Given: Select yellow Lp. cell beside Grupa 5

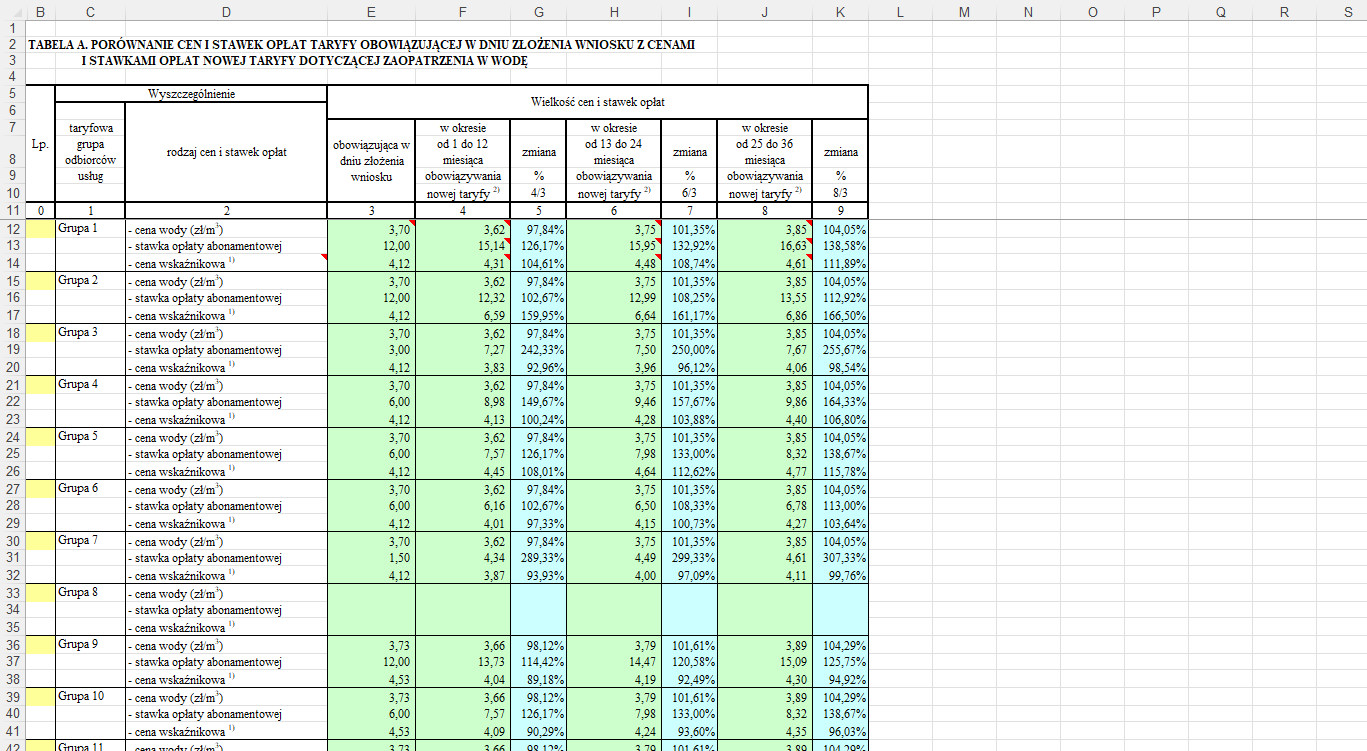Looking at the screenshot, I should coord(40,437).
